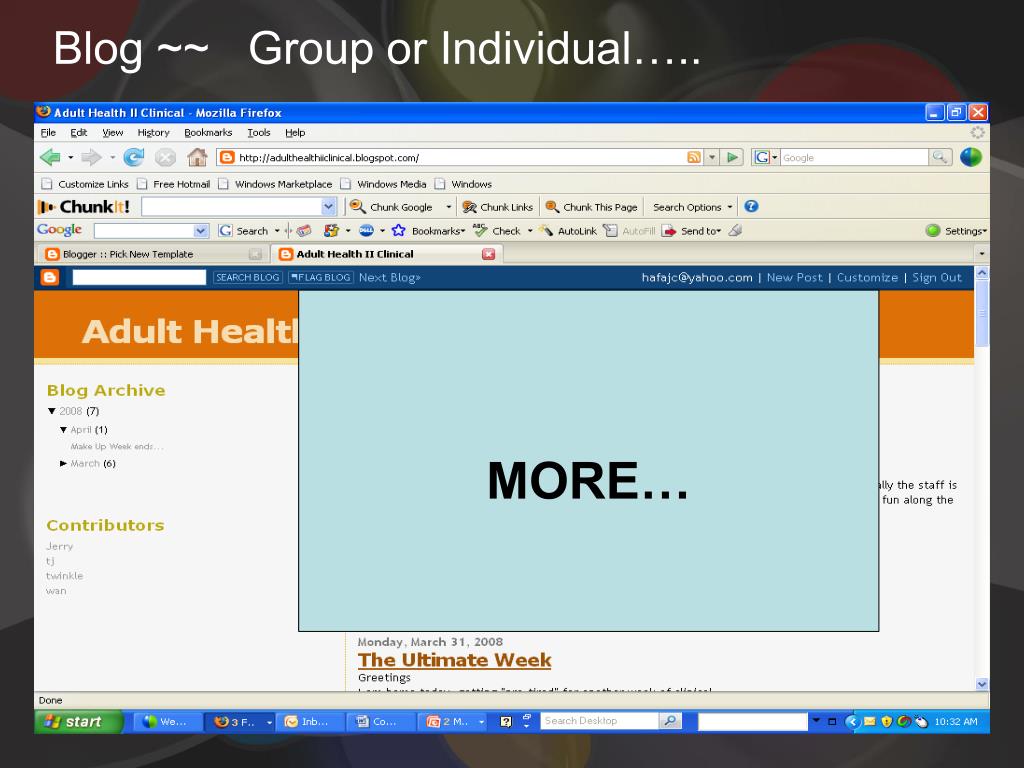Click the green Go arrow beside address bar

[733, 157]
